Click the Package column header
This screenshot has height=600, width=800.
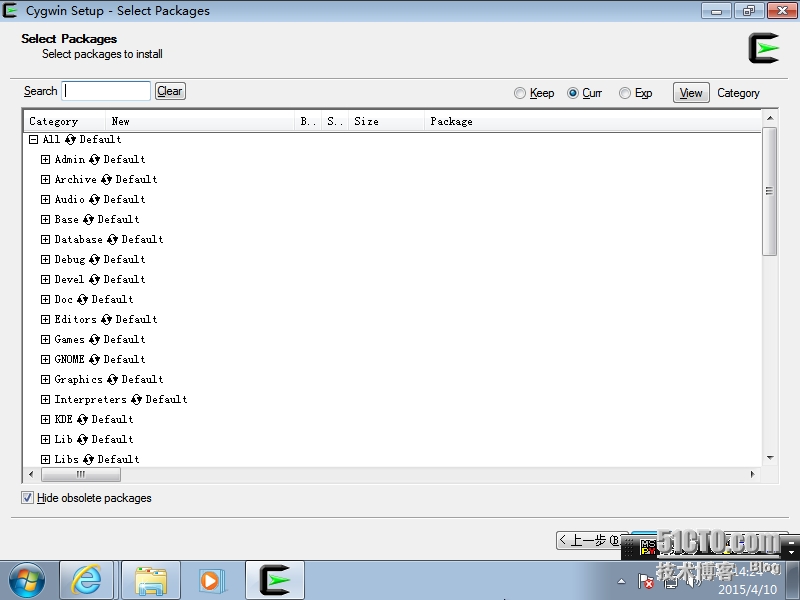[x=592, y=121]
